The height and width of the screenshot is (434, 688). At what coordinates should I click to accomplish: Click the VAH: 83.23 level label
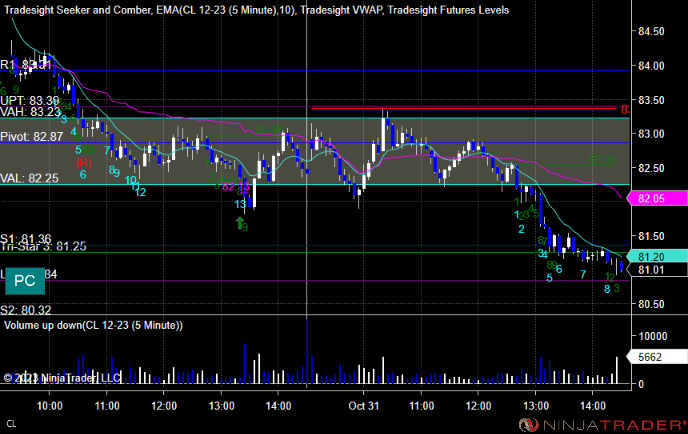30,112
